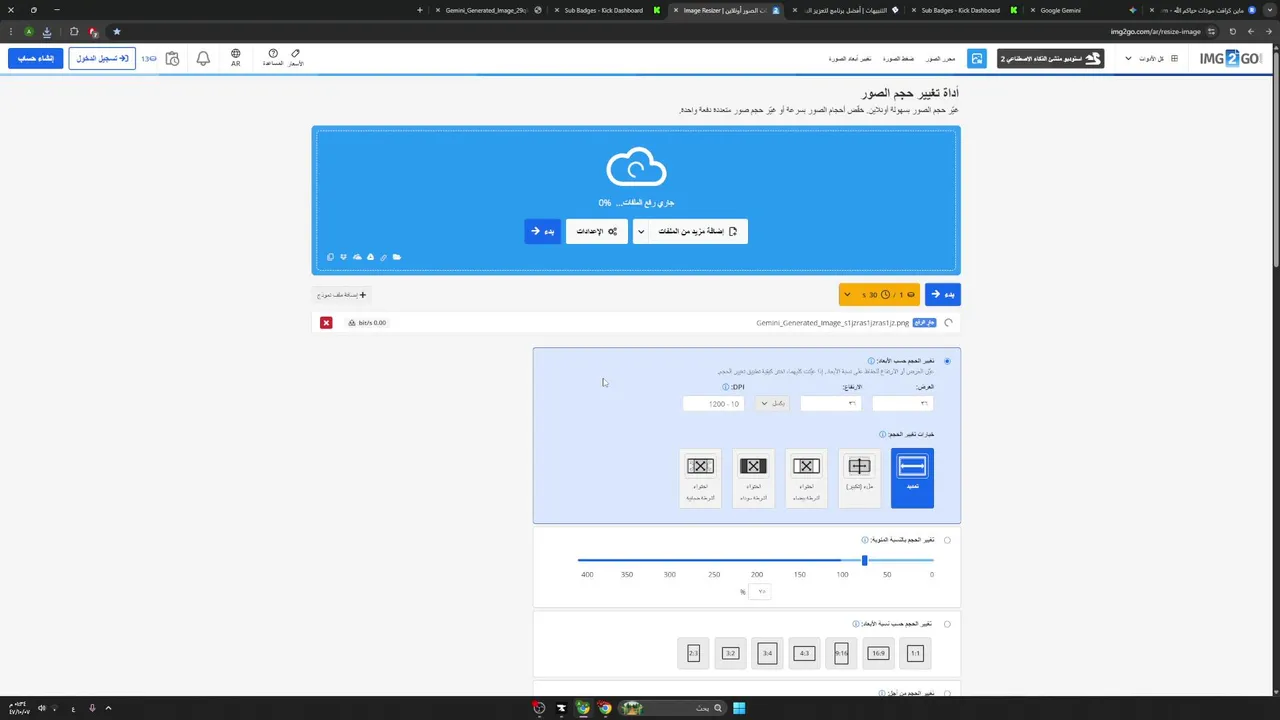Select the fill (crop) resize option tile
Image resolution: width=1280 pixels, height=720 pixels.
pyautogui.click(x=859, y=478)
